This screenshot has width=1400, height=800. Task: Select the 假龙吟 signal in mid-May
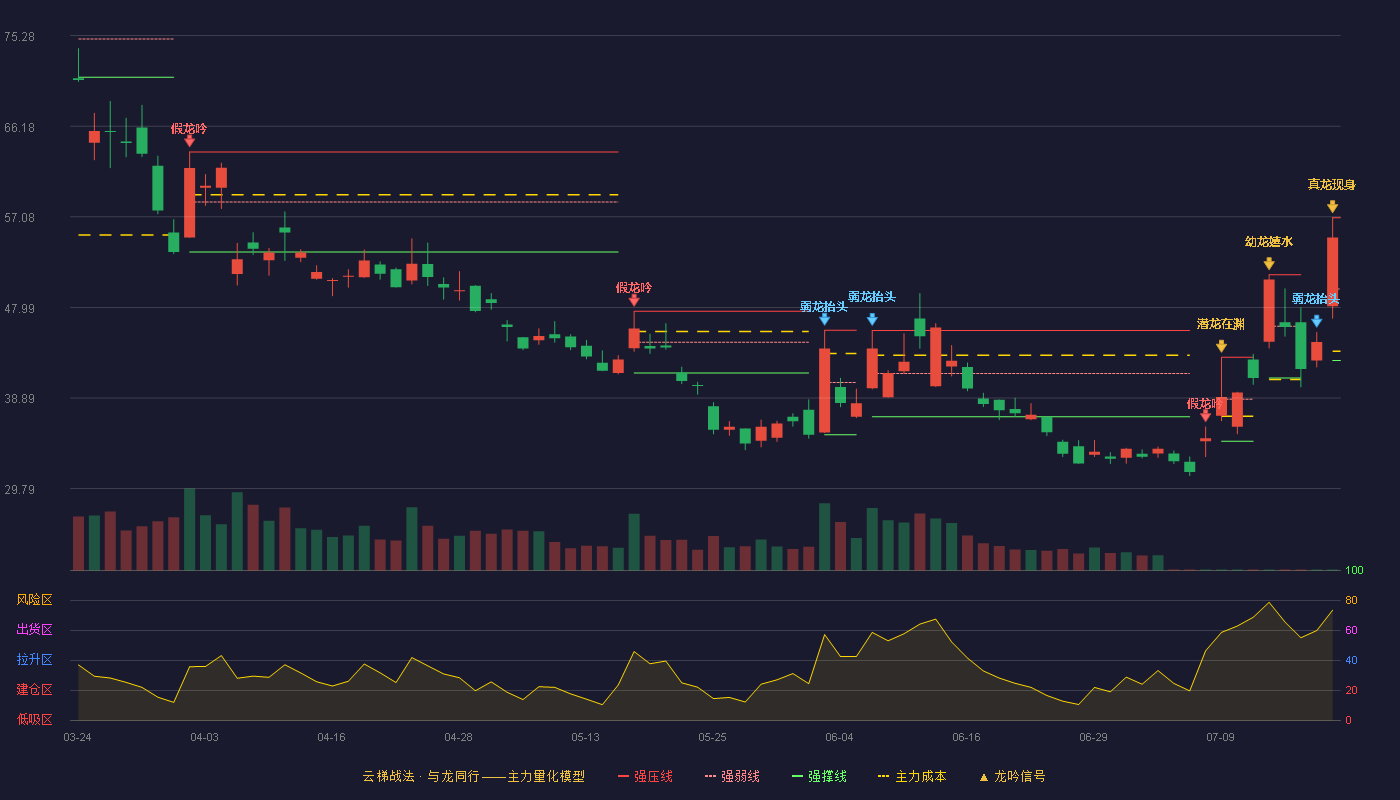(634, 300)
